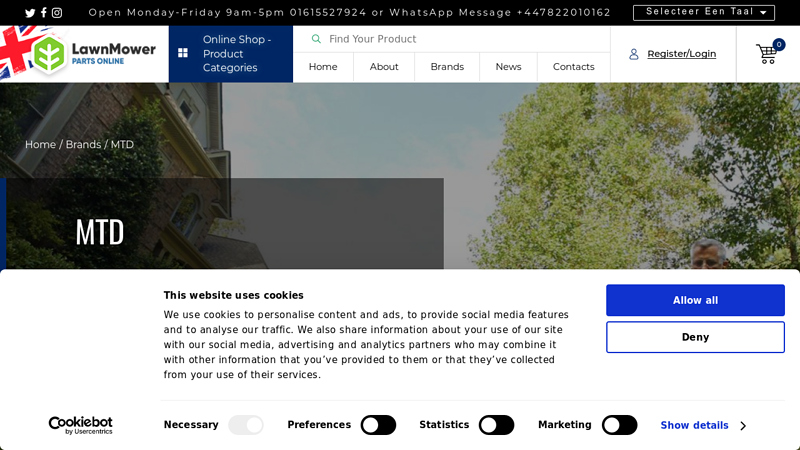Toggle the Preferences cookie switch
The image size is (800, 450).
tap(378, 425)
